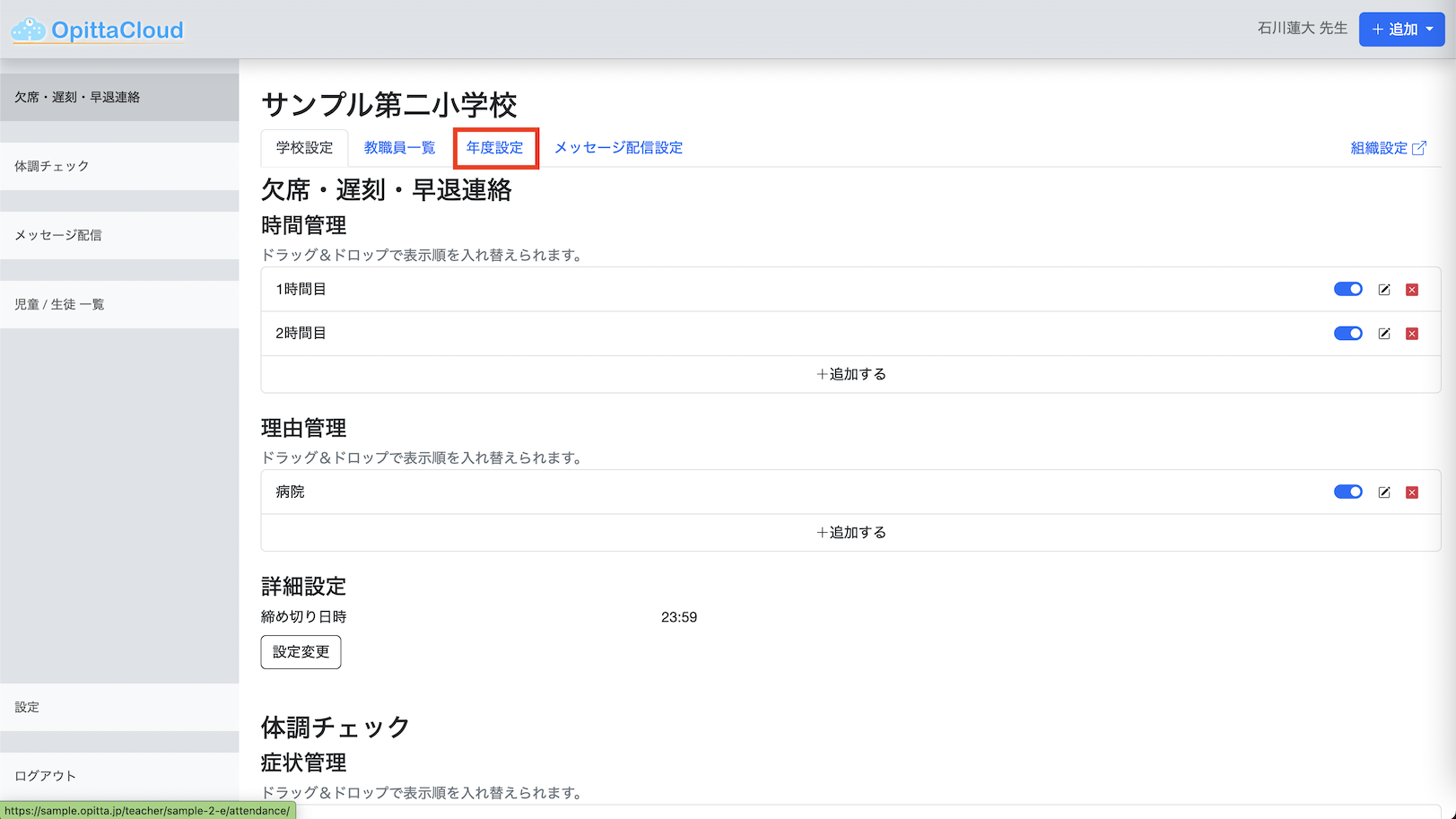
Task: Delete the 病院 reason entry
Action: coord(1412,492)
